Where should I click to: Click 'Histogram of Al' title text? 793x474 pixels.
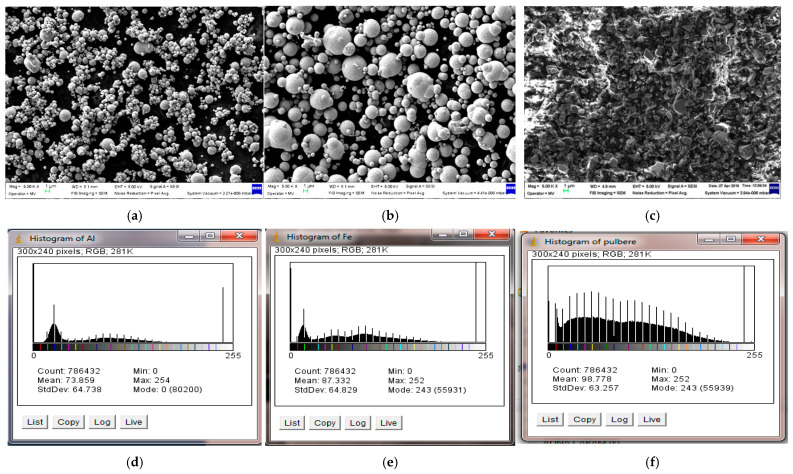[62, 238]
